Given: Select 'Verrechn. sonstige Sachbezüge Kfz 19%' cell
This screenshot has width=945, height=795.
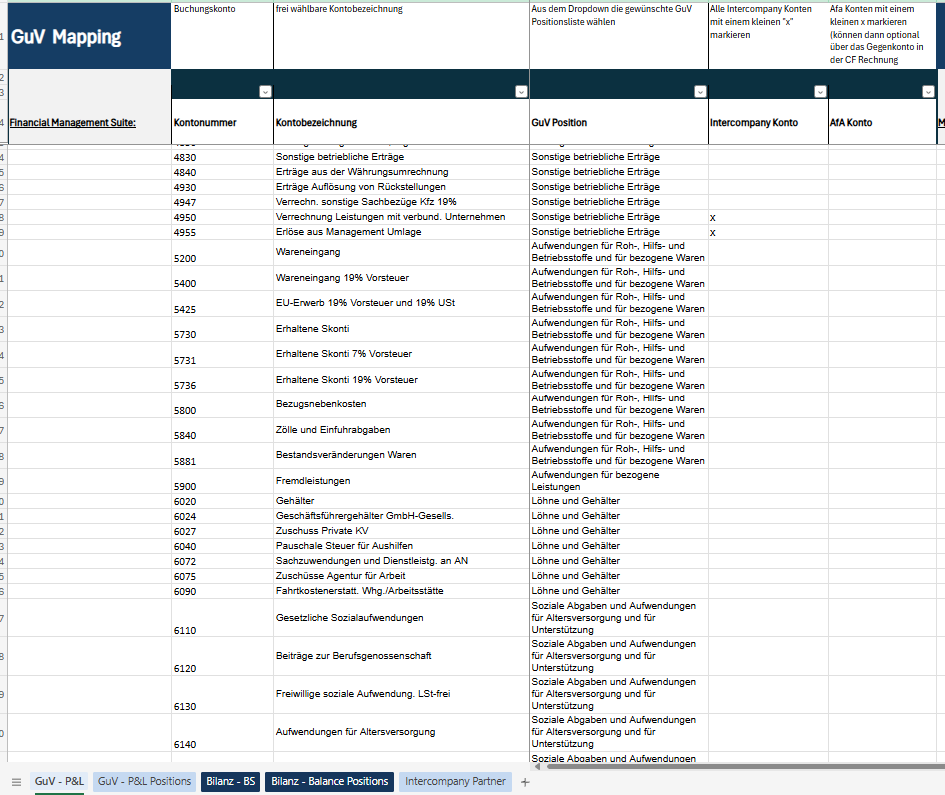Looking at the screenshot, I should (x=401, y=203).
